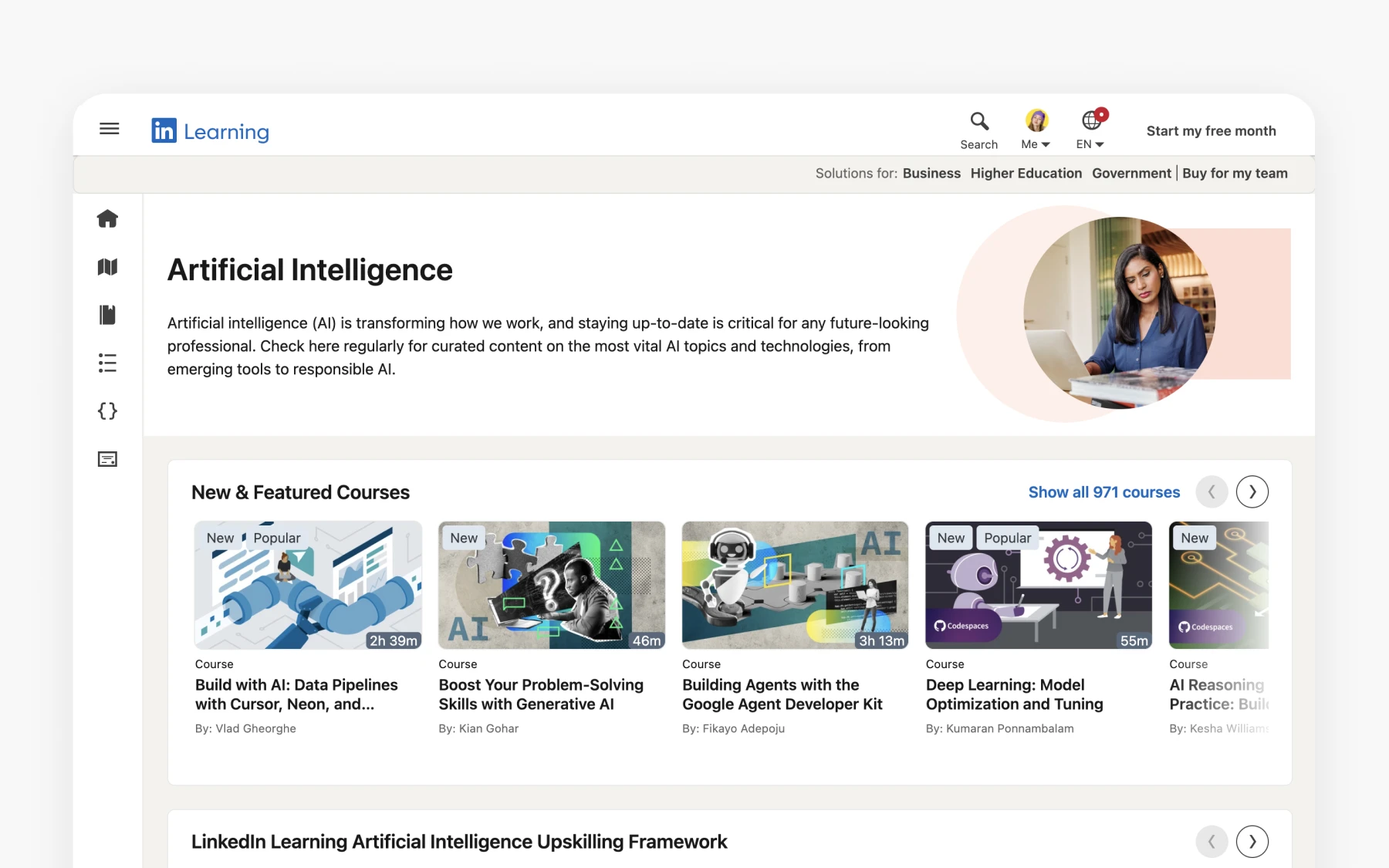Image resolution: width=1389 pixels, height=868 pixels.
Task: Click New badge on Problem-Solving course
Action: (x=464, y=538)
